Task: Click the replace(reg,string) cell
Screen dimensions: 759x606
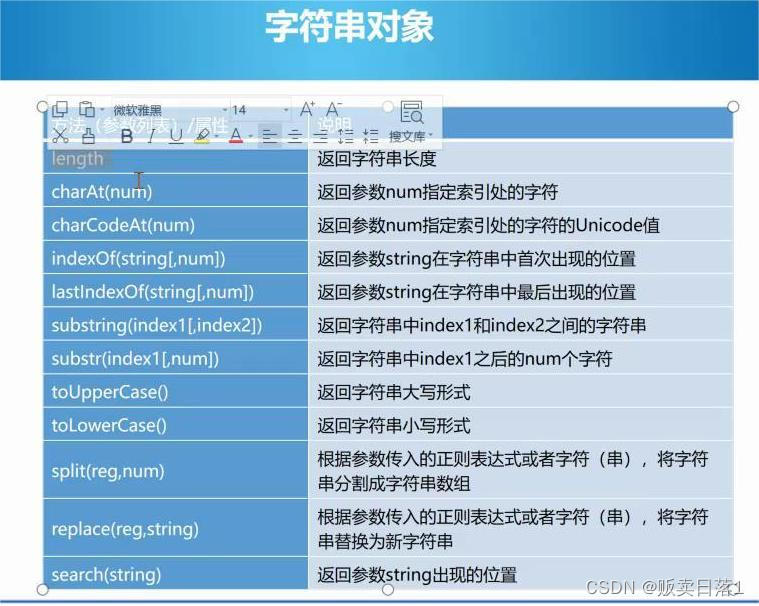Action: click(x=175, y=529)
